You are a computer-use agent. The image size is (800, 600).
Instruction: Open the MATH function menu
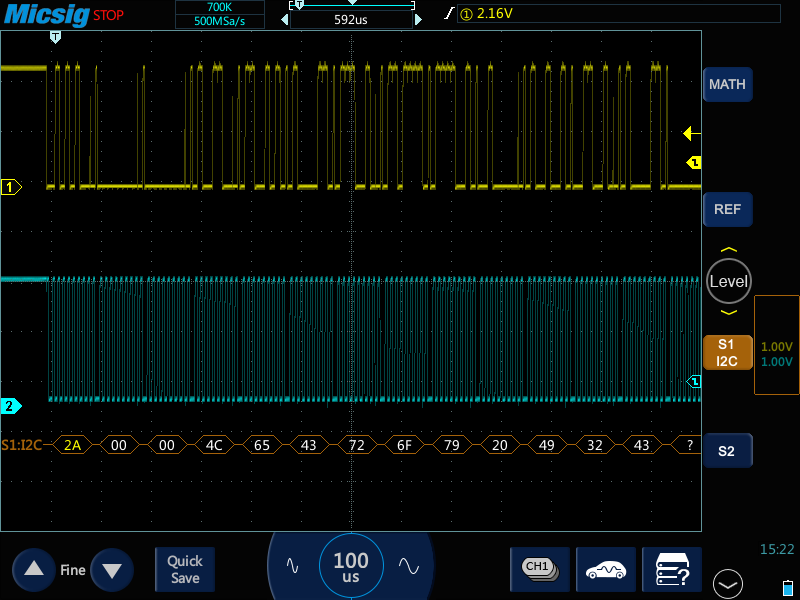[728, 84]
